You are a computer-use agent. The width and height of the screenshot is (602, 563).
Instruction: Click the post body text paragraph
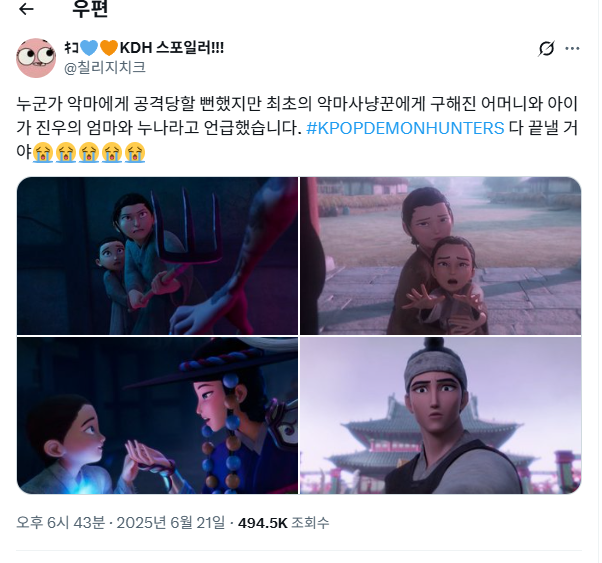[x=298, y=128]
